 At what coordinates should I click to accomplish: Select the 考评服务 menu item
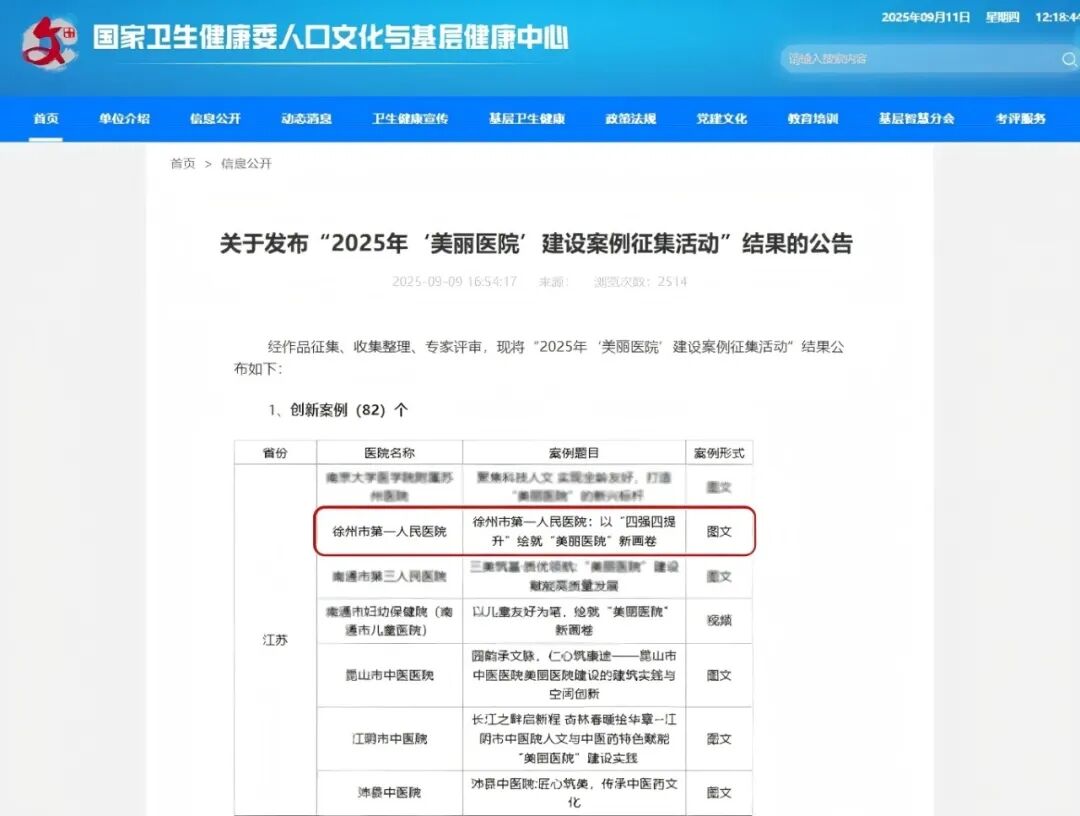[1019, 118]
